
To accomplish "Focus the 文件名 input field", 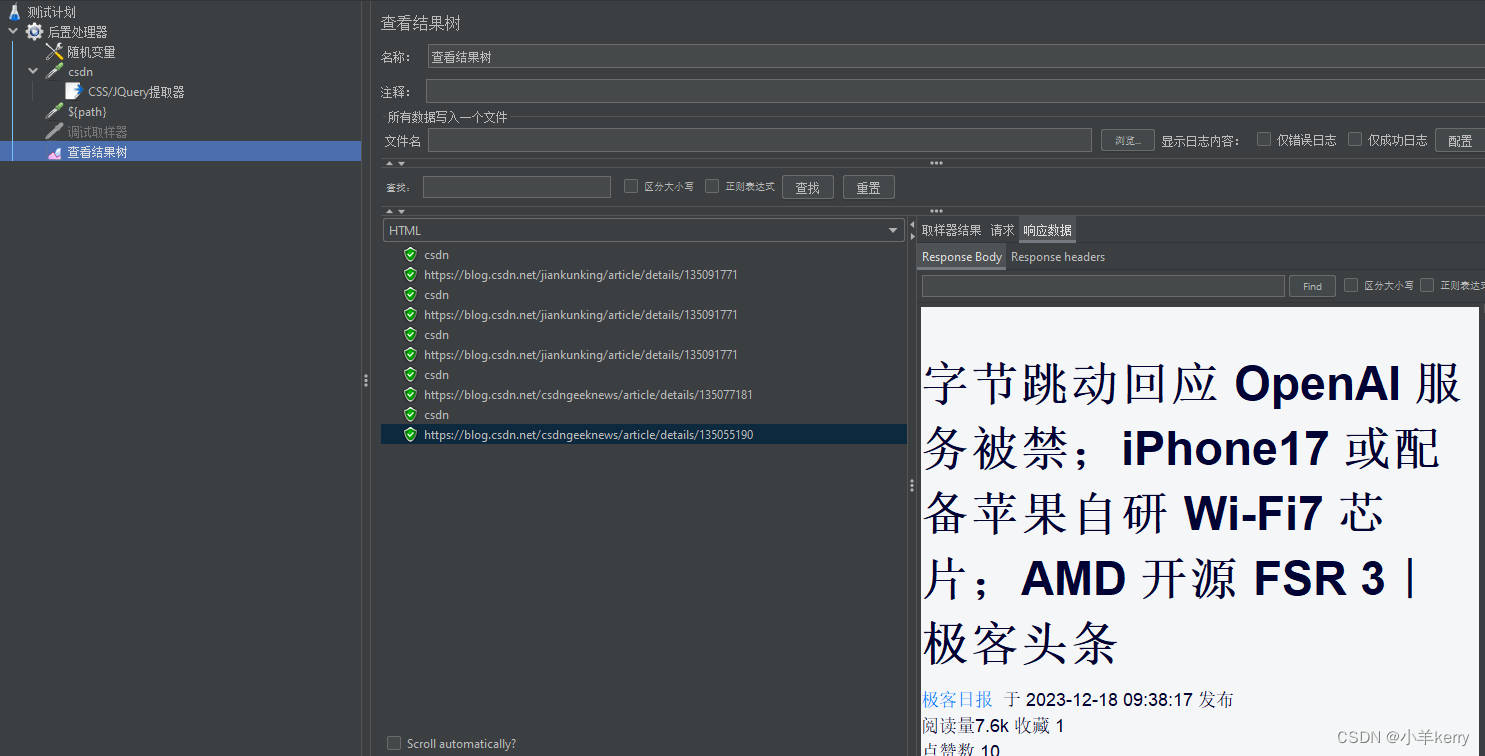I will coord(760,140).
